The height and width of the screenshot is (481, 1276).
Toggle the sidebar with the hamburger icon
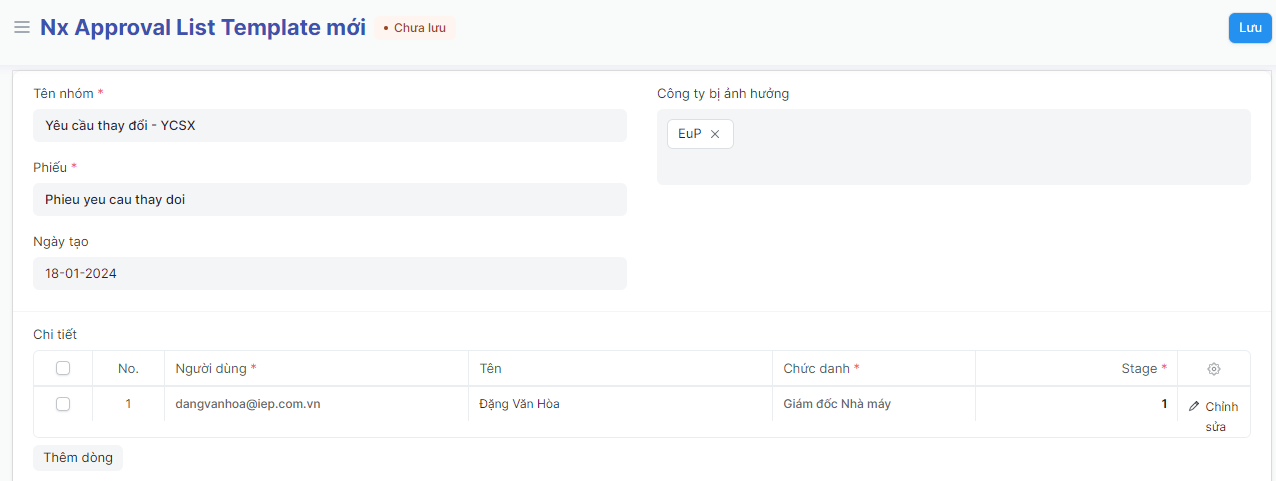(21, 27)
